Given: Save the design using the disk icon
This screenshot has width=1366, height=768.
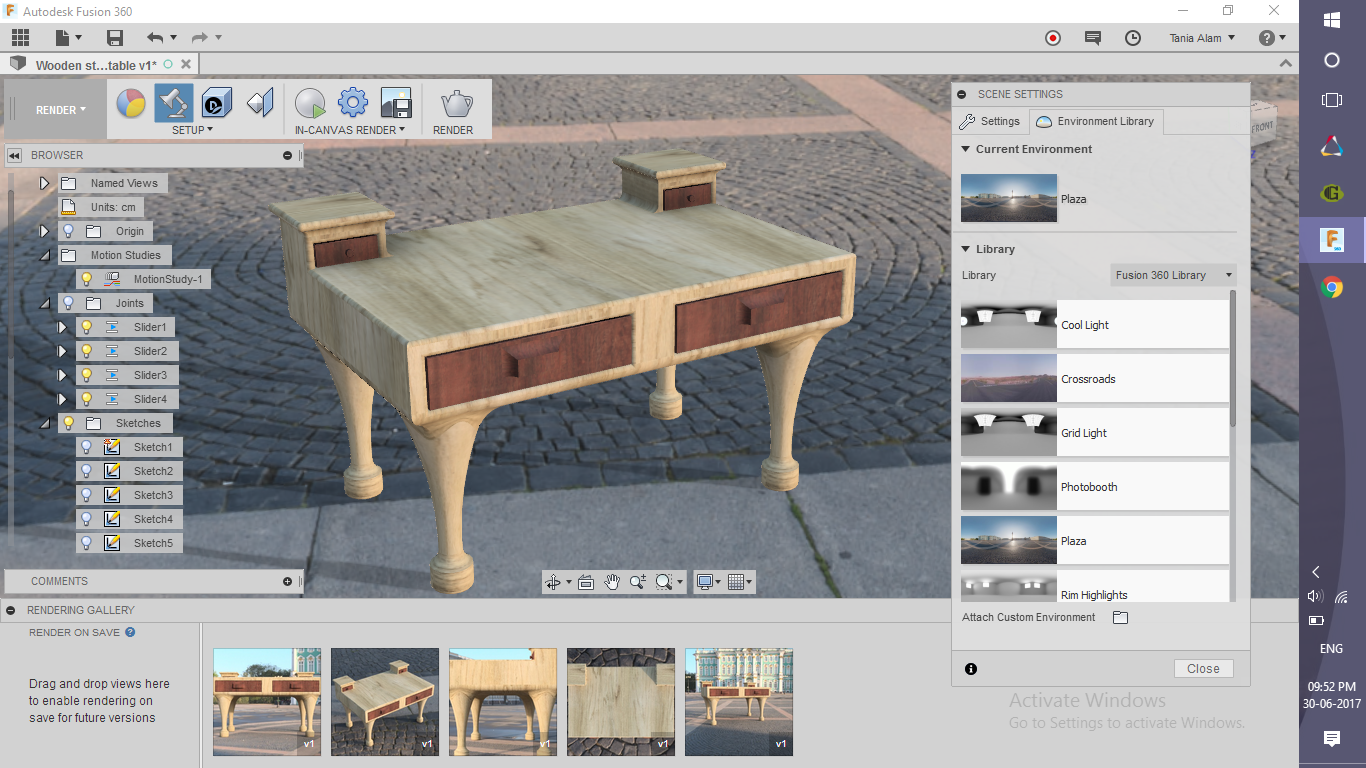Looking at the screenshot, I should [x=115, y=38].
